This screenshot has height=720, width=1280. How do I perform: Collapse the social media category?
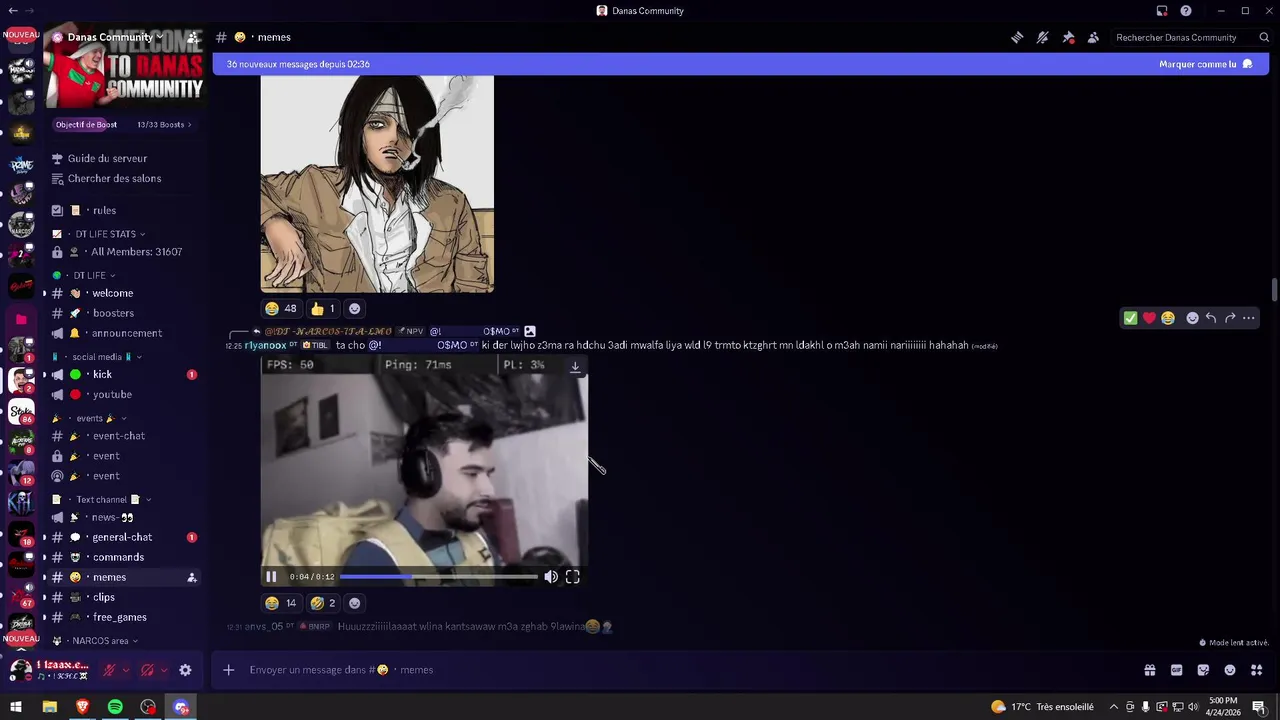[96, 357]
